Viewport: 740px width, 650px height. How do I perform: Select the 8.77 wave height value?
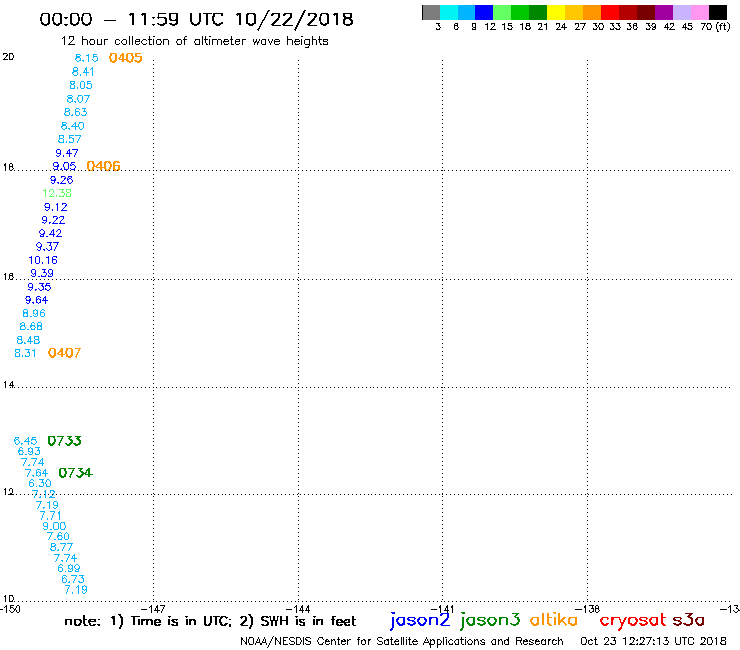61,547
